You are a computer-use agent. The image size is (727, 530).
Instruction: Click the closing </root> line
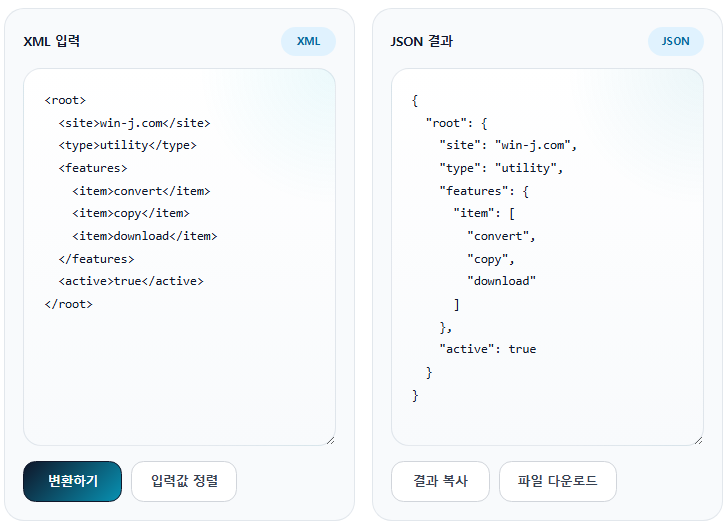pyautogui.click(x=68, y=304)
